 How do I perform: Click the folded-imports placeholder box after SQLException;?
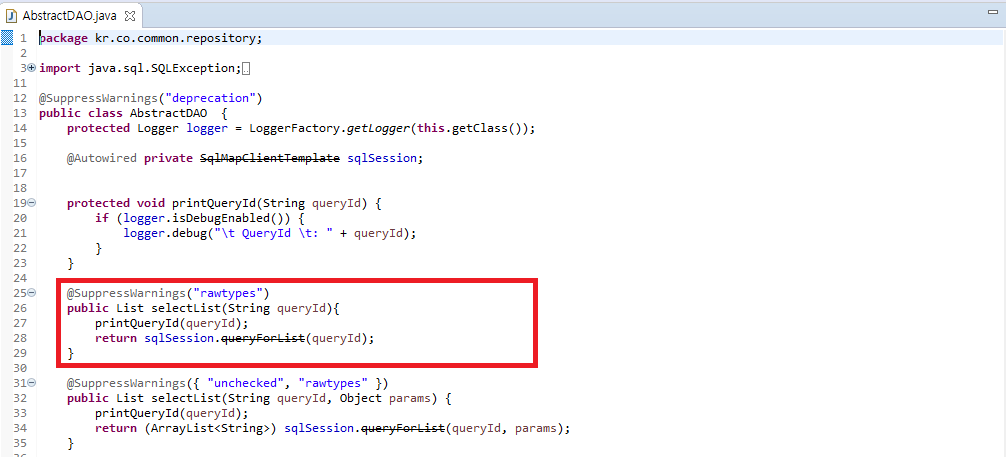(x=246, y=69)
